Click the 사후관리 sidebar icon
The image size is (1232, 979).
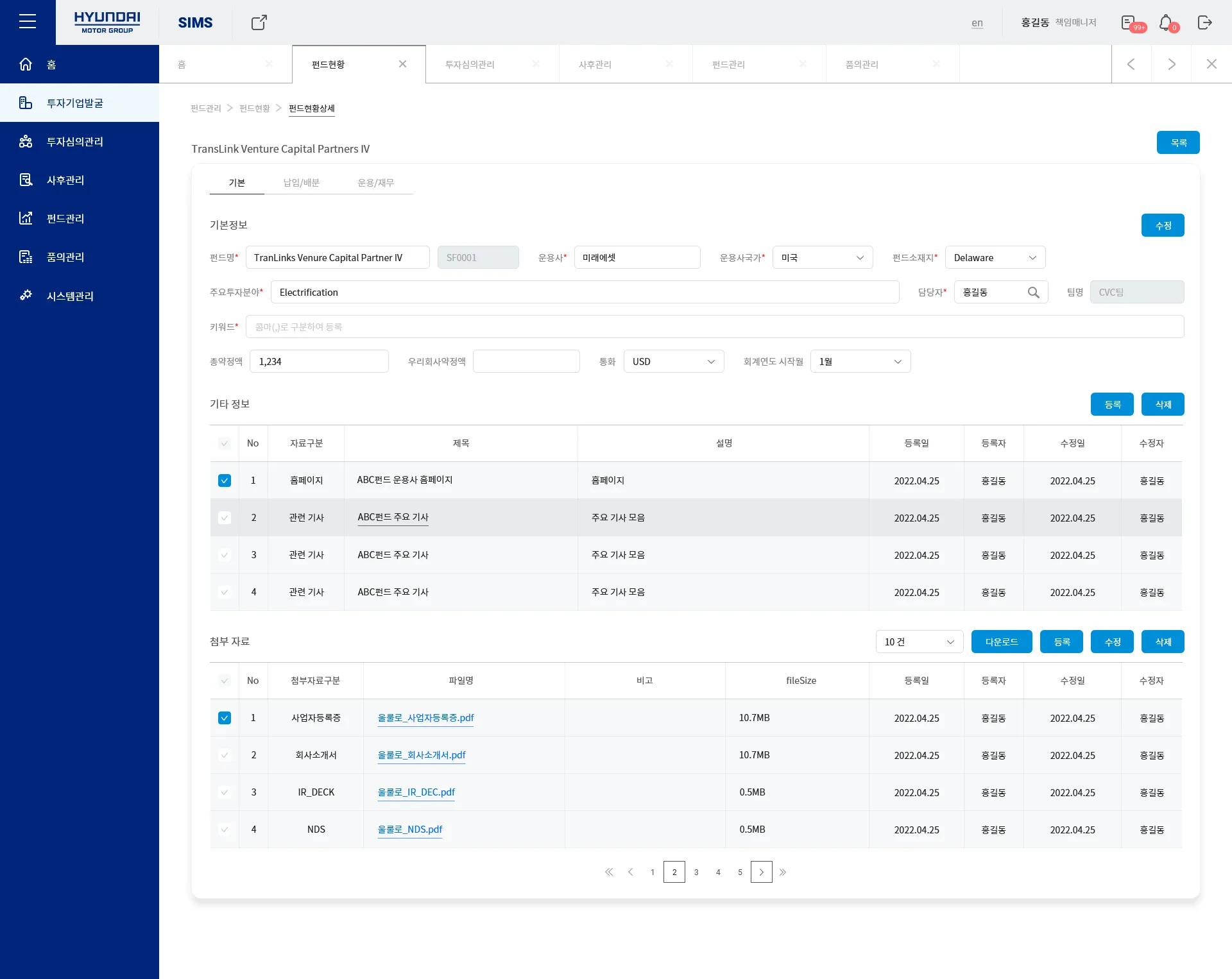[26, 180]
